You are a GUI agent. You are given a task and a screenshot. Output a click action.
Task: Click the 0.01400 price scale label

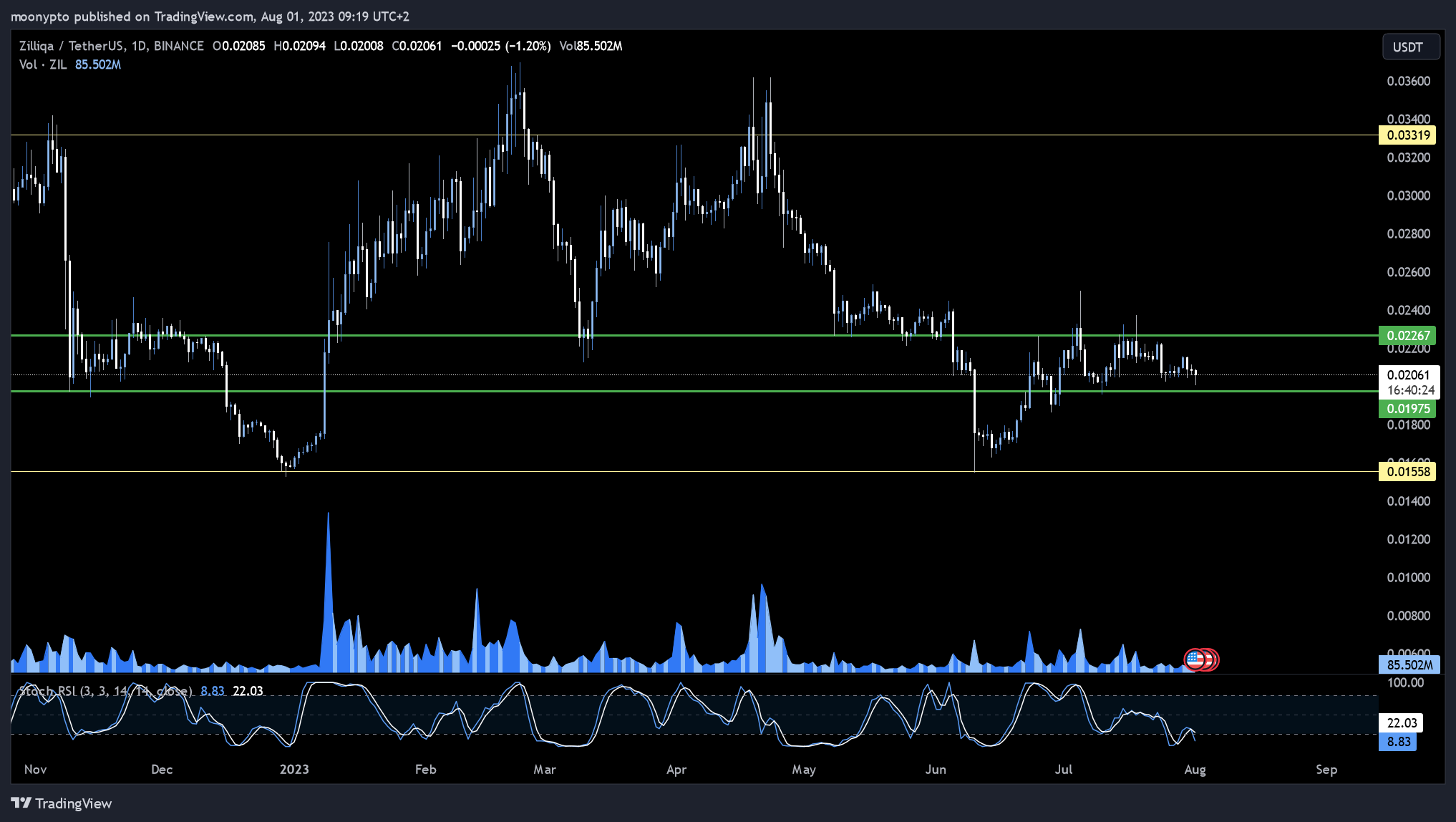[1408, 501]
